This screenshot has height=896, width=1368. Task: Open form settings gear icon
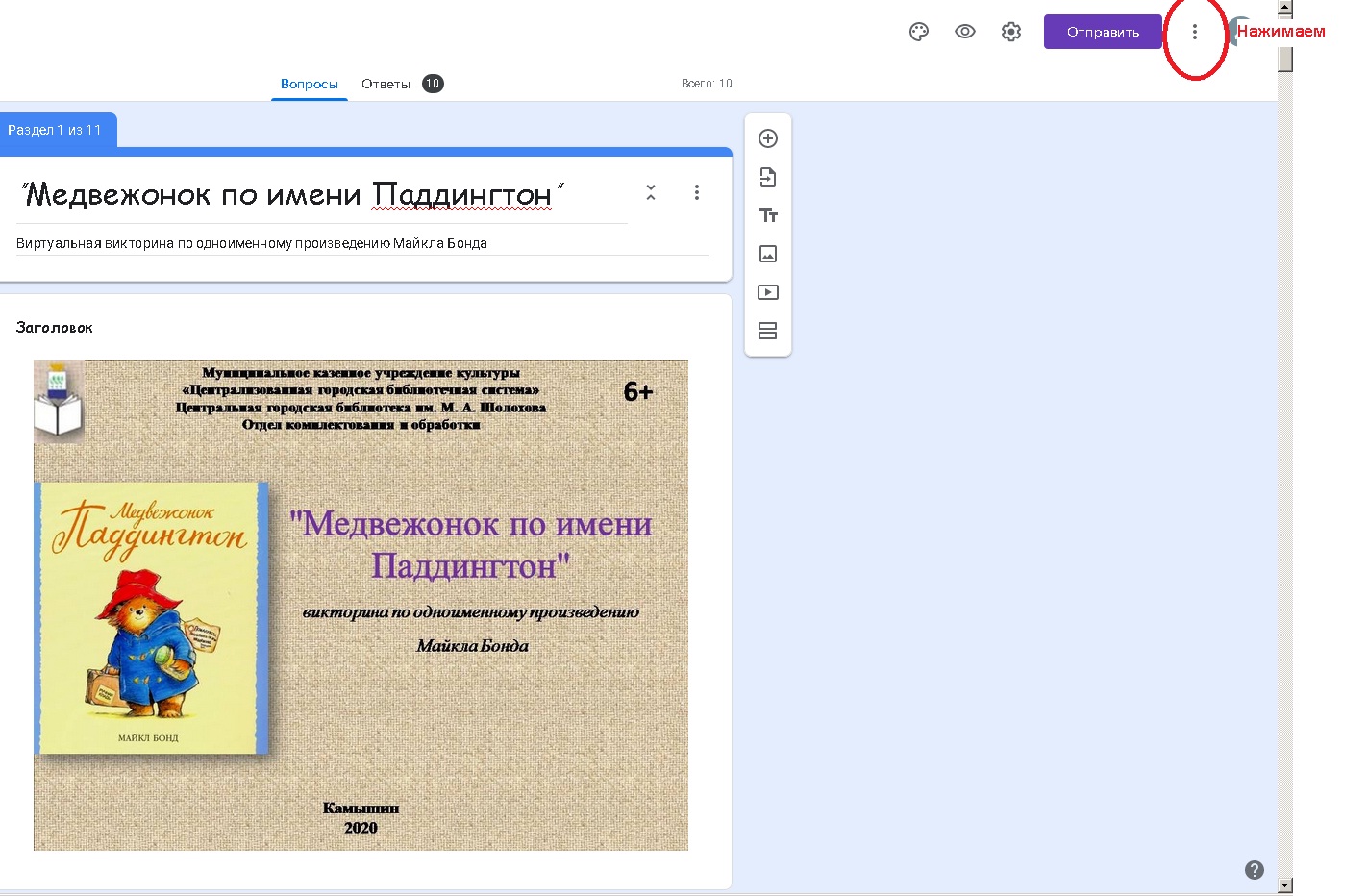tap(1011, 32)
